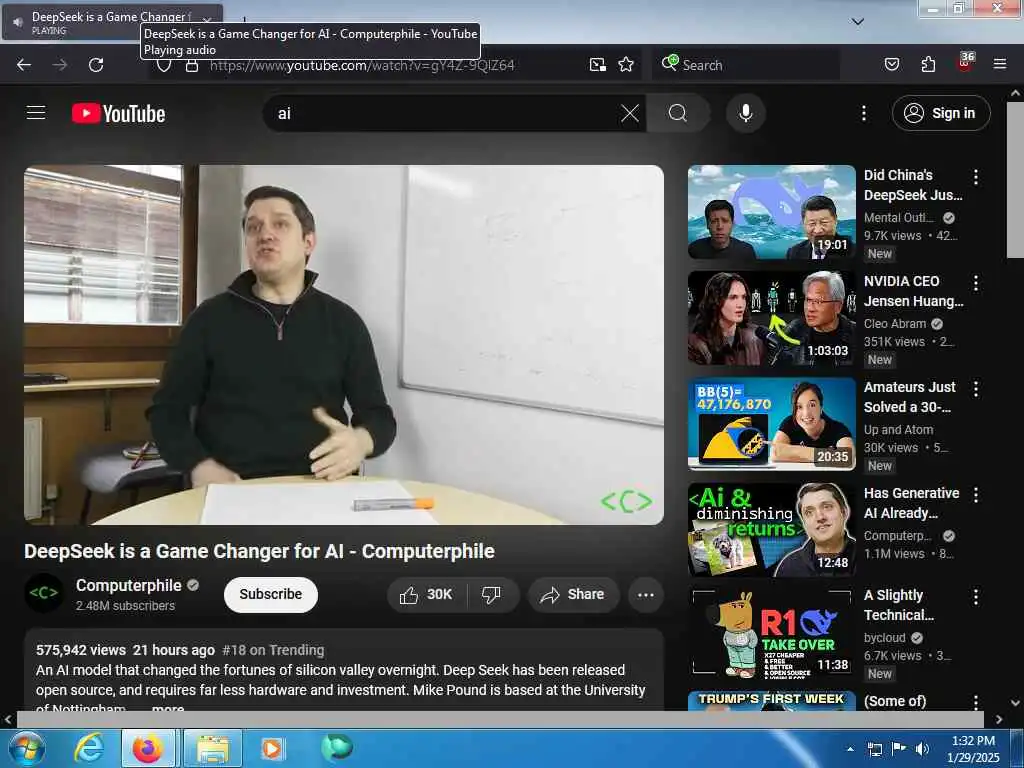The width and height of the screenshot is (1024, 768).
Task: Open the NVIDIA CEO Jensen Huang thumbnail
Action: point(771,318)
